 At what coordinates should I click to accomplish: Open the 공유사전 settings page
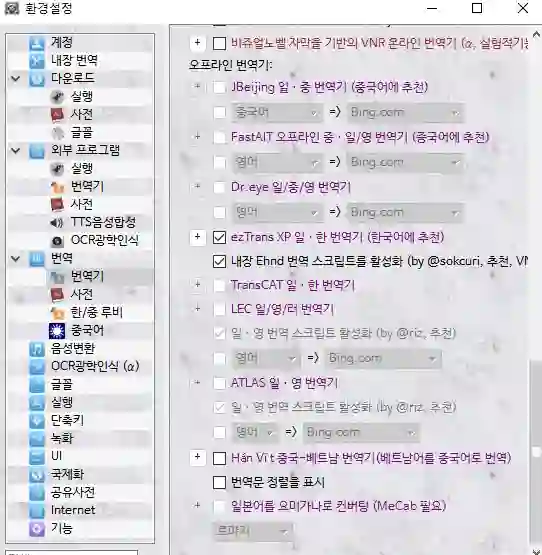73,492
